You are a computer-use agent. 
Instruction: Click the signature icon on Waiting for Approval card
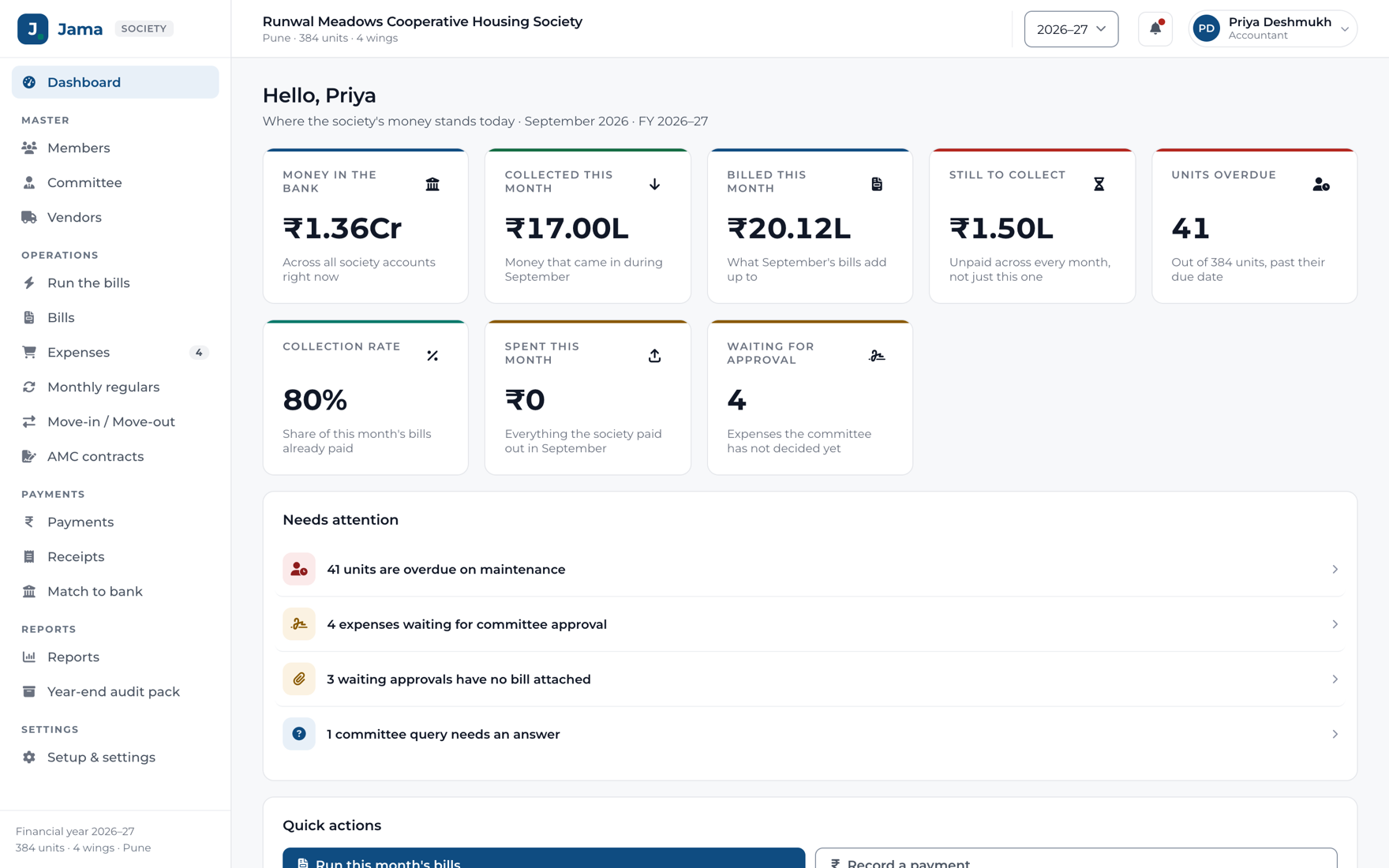877,356
